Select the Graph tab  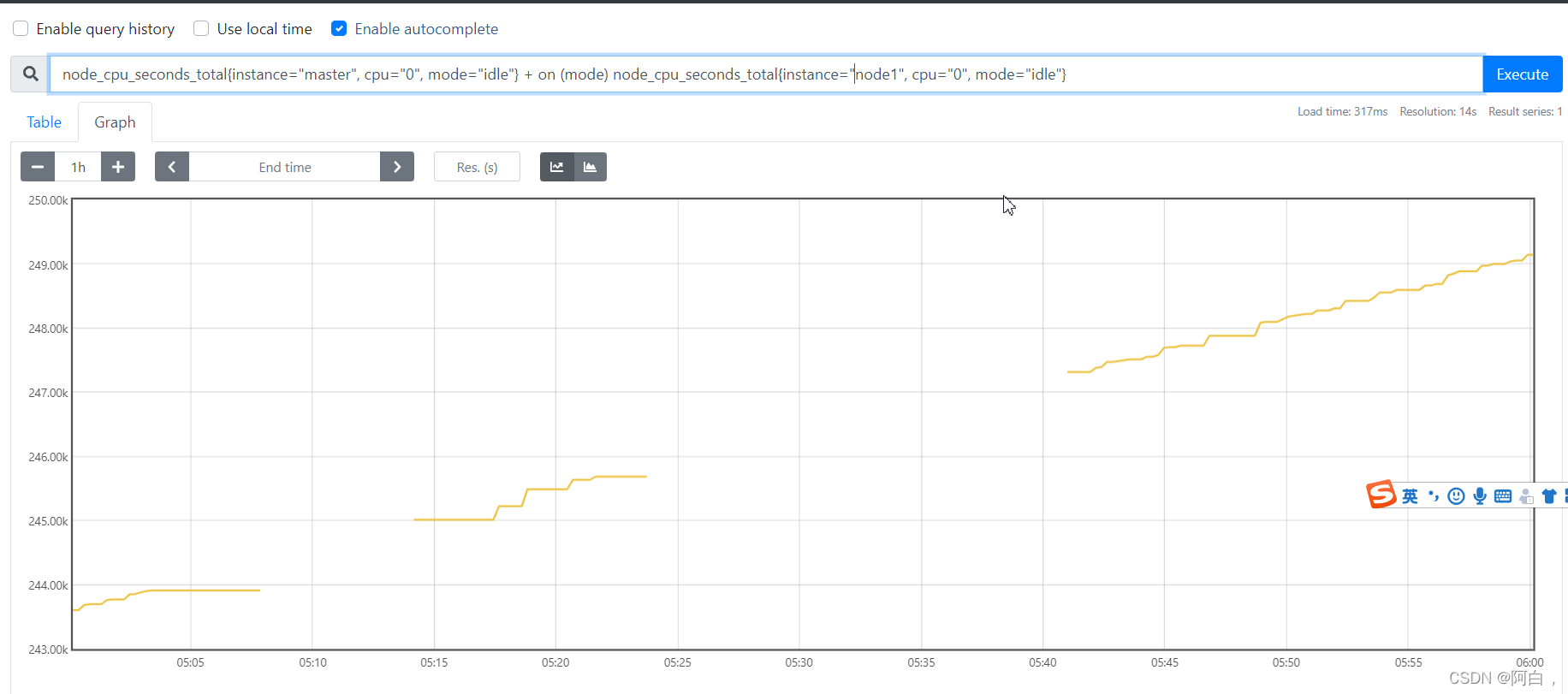115,122
